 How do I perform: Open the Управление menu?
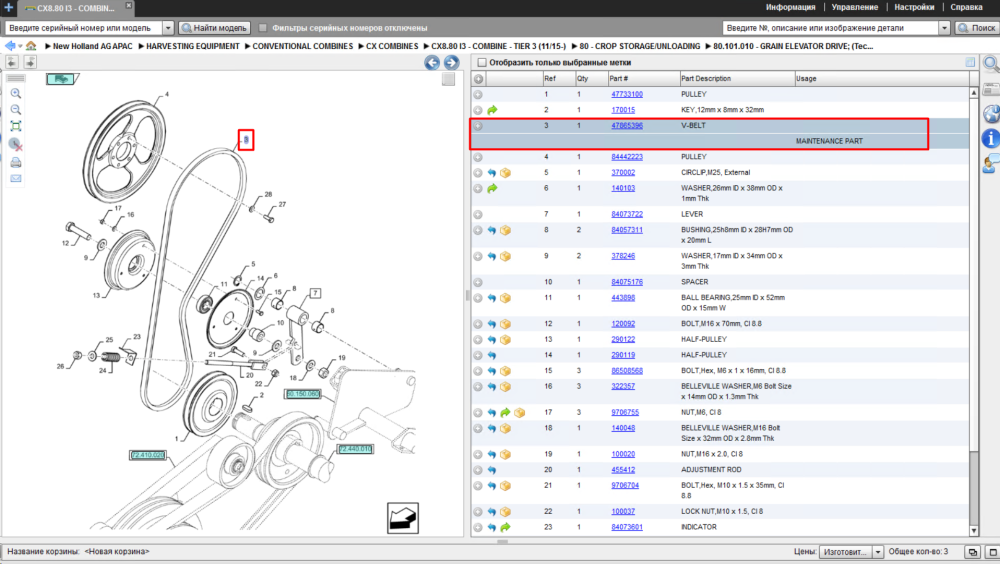(x=855, y=7)
